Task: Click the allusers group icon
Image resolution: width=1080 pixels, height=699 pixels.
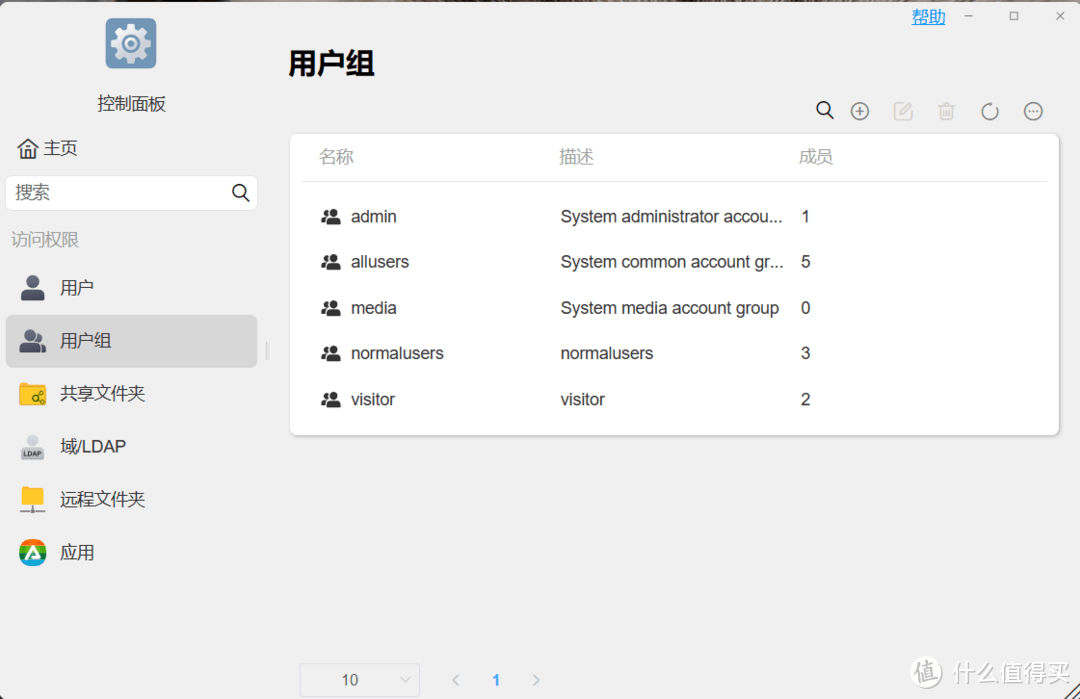Action: [x=331, y=262]
